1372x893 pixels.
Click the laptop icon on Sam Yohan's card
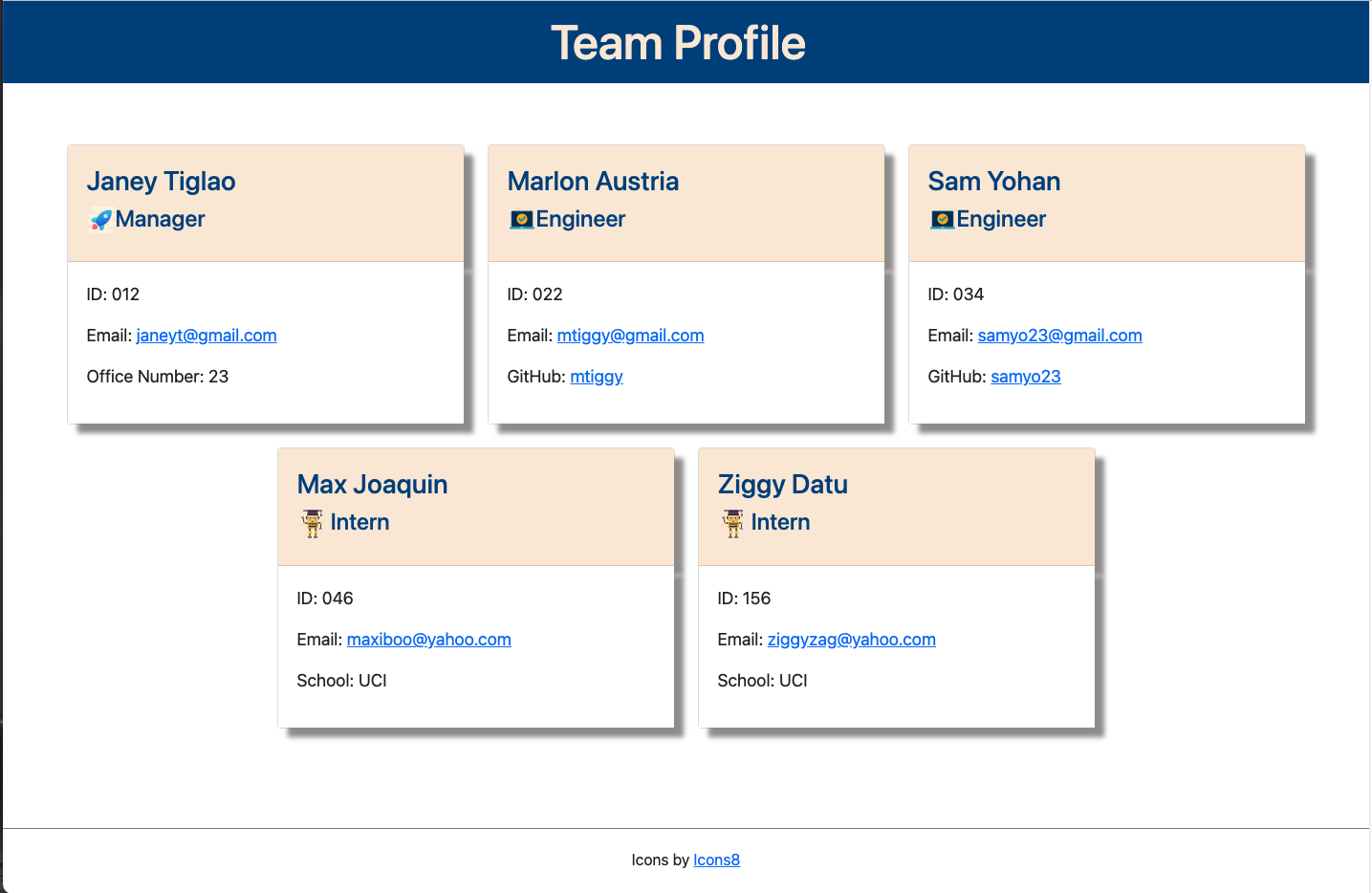click(x=942, y=220)
